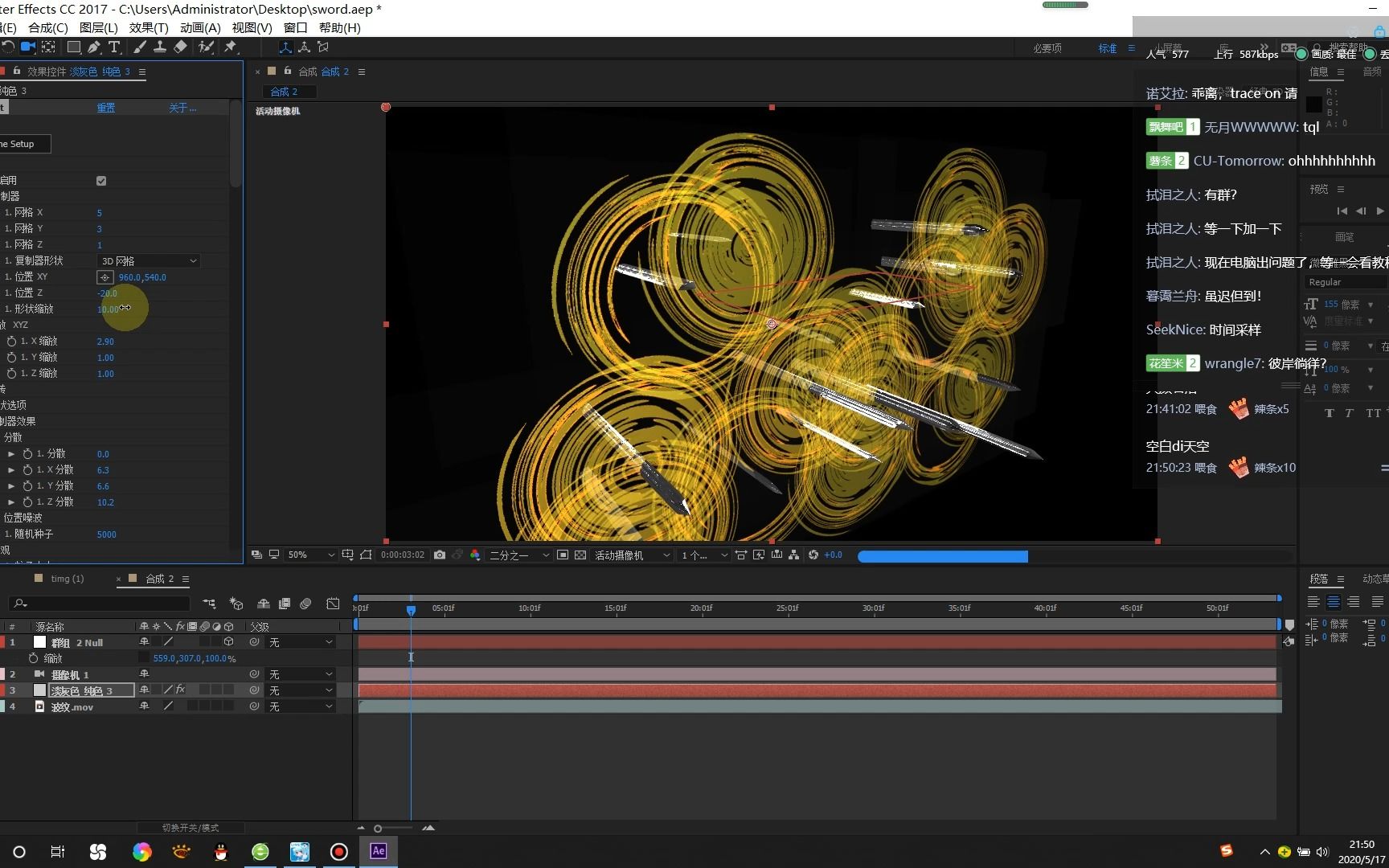Open the 图层(L) menu
This screenshot has height=868, width=1389.
pos(99,27)
